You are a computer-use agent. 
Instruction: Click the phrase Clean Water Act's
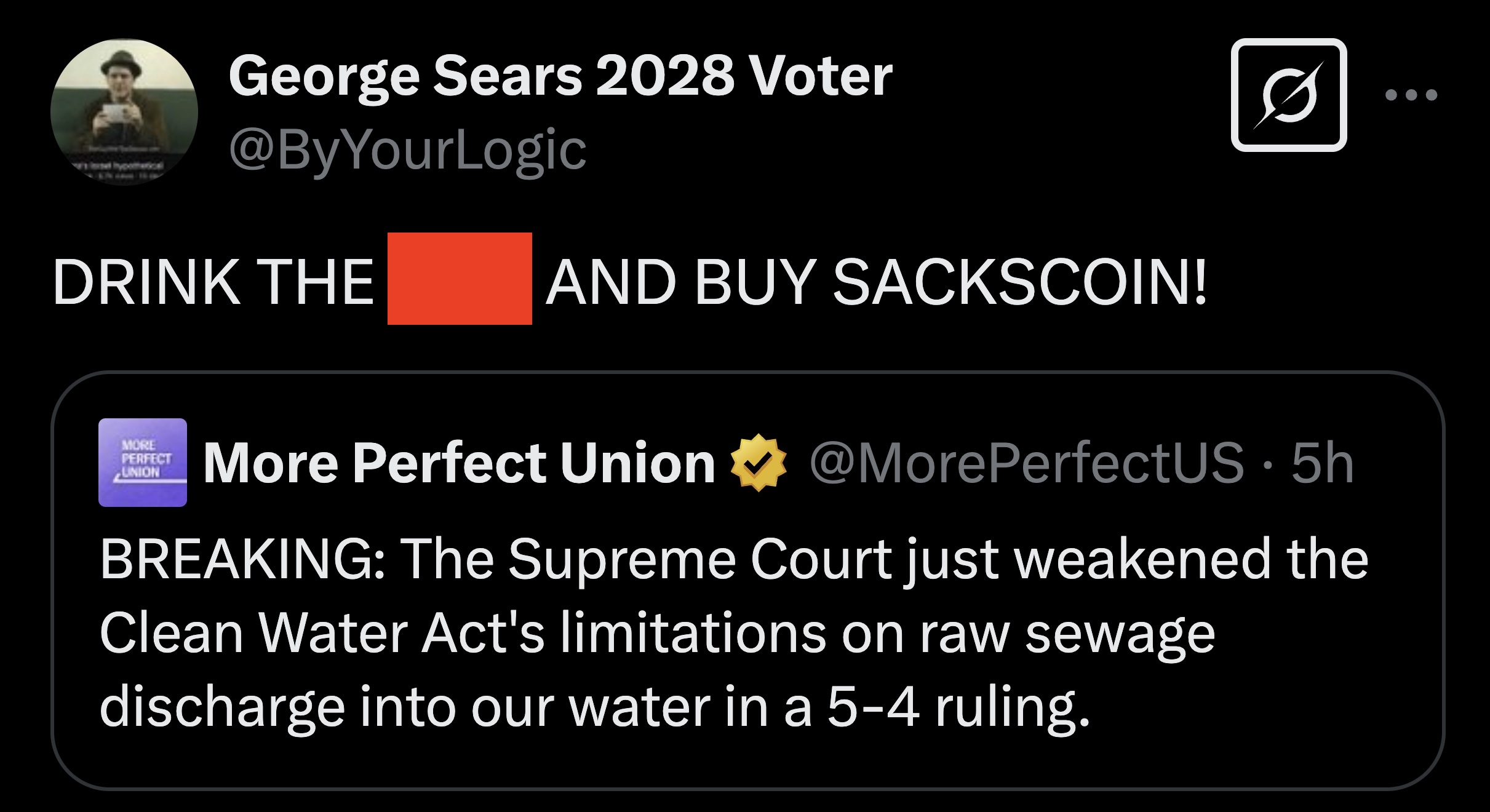(321, 633)
